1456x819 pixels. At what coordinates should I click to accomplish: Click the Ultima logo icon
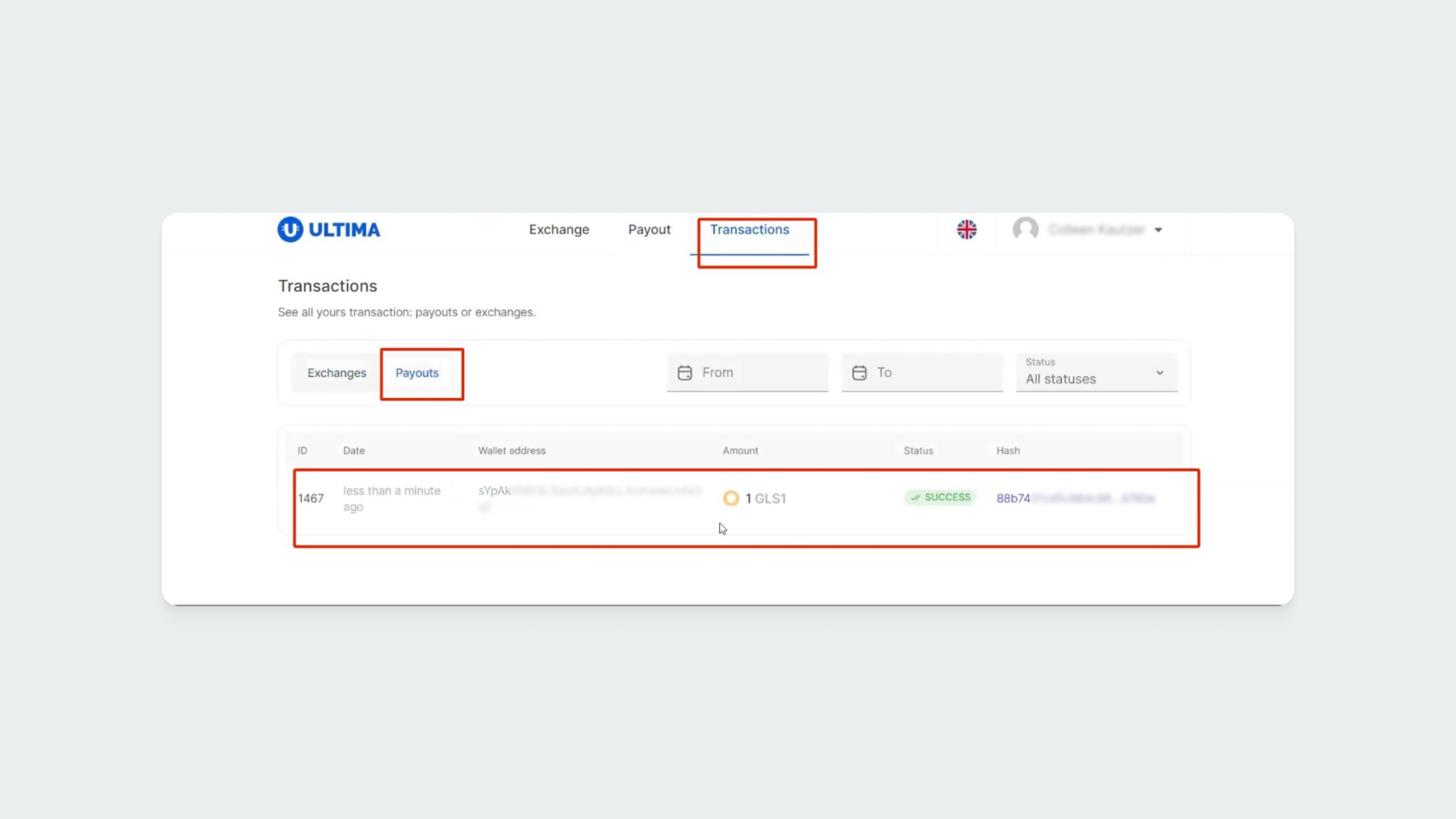[x=290, y=230]
